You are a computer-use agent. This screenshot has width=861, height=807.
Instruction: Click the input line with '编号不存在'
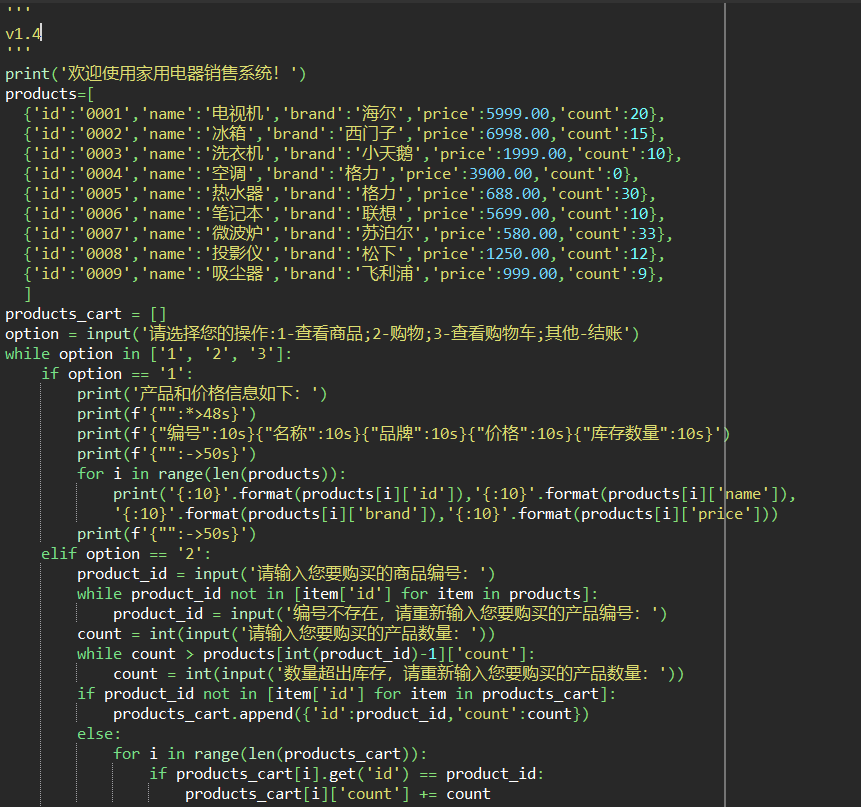(x=390, y=614)
